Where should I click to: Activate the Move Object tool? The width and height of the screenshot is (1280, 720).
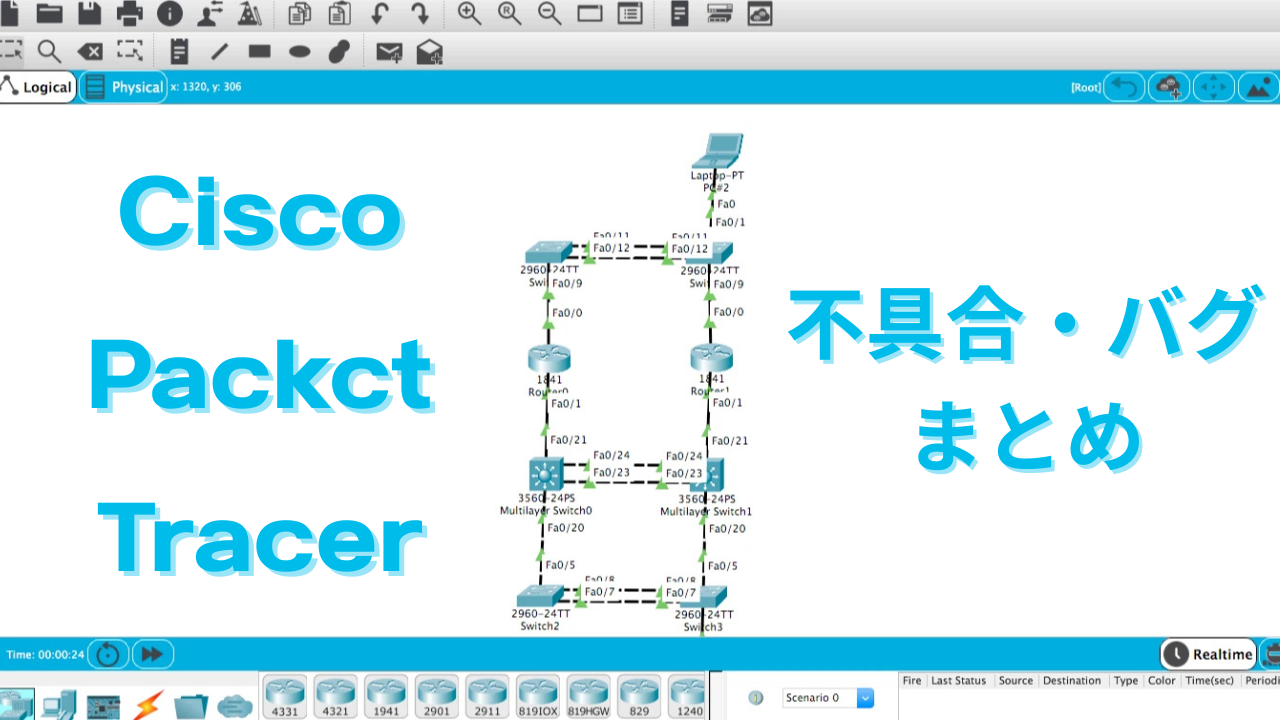1214,88
